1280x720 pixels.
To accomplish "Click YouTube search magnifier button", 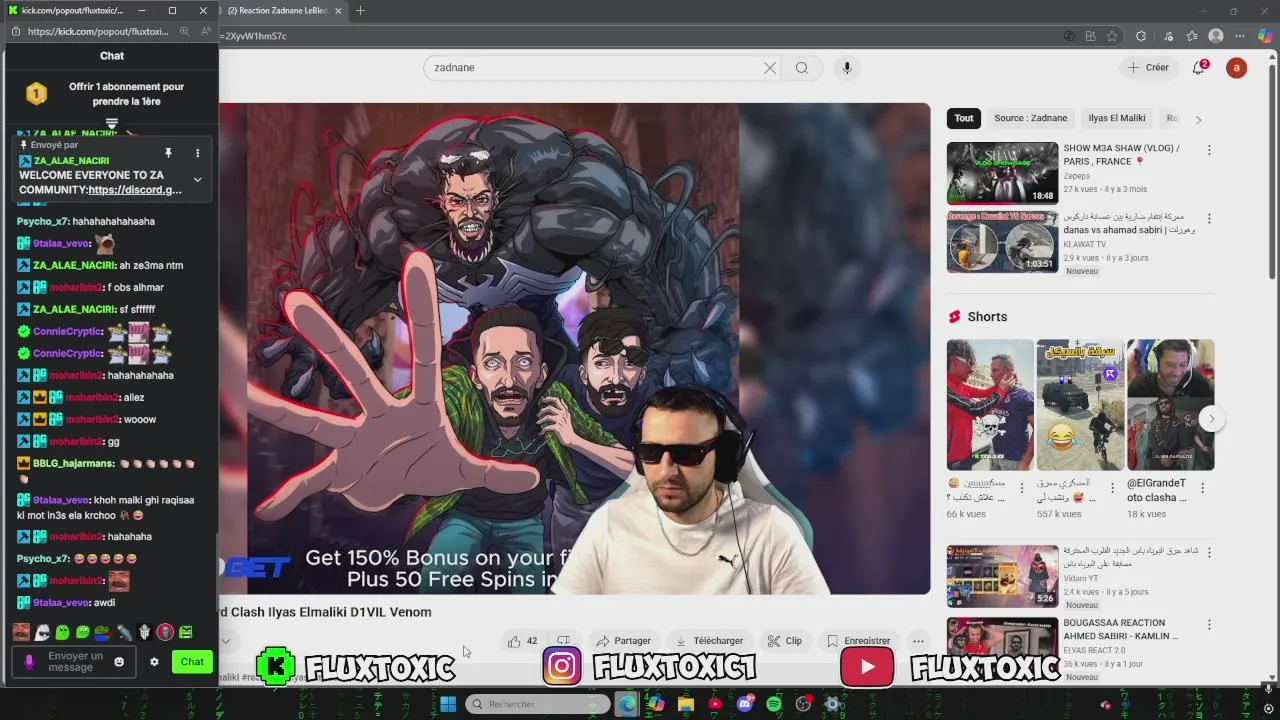I will (x=802, y=68).
